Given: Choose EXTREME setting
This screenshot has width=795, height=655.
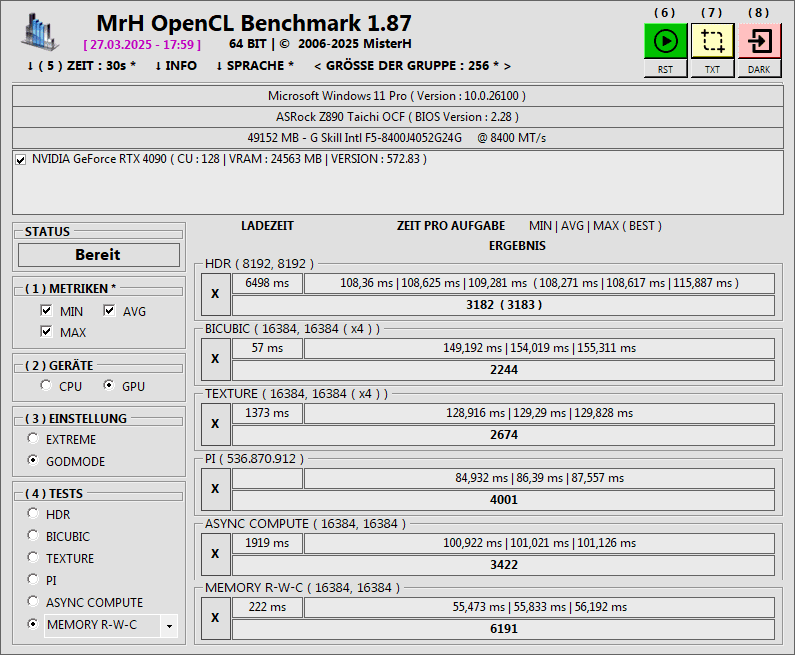Looking at the screenshot, I should tap(33, 438).
